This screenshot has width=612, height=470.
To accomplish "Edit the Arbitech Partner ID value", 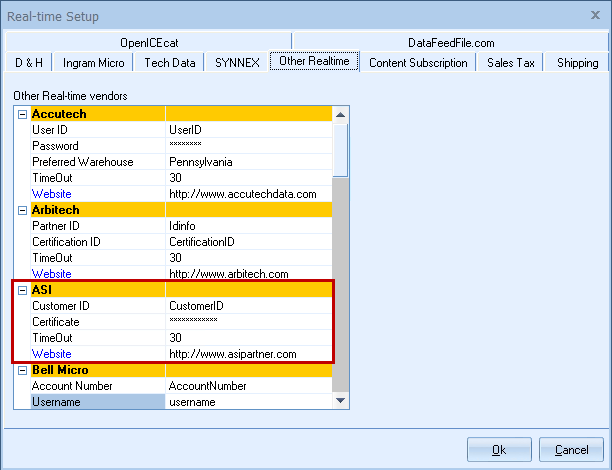I will click(x=249, y=226).
